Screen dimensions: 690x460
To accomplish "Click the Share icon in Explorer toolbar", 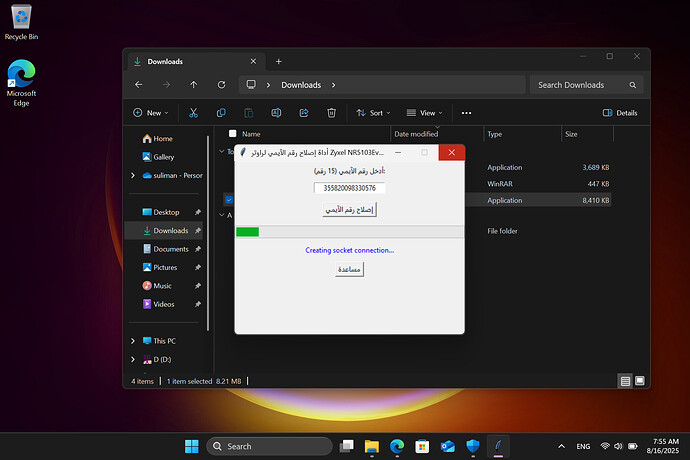I will click(x=303, y=113).
